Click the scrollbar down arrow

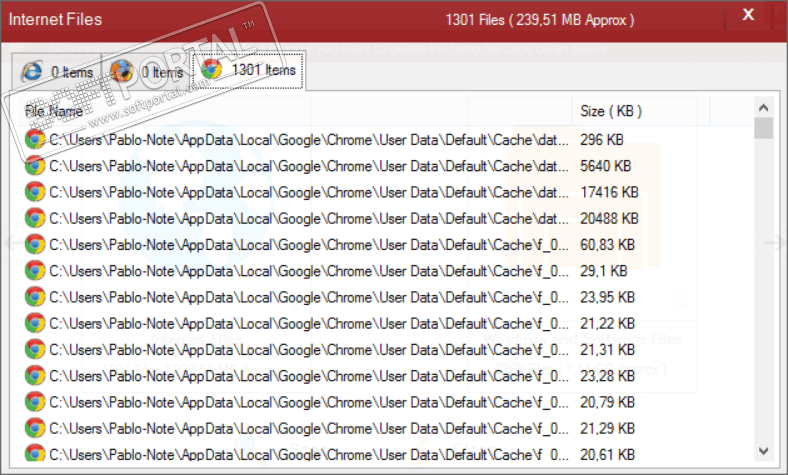763,451
